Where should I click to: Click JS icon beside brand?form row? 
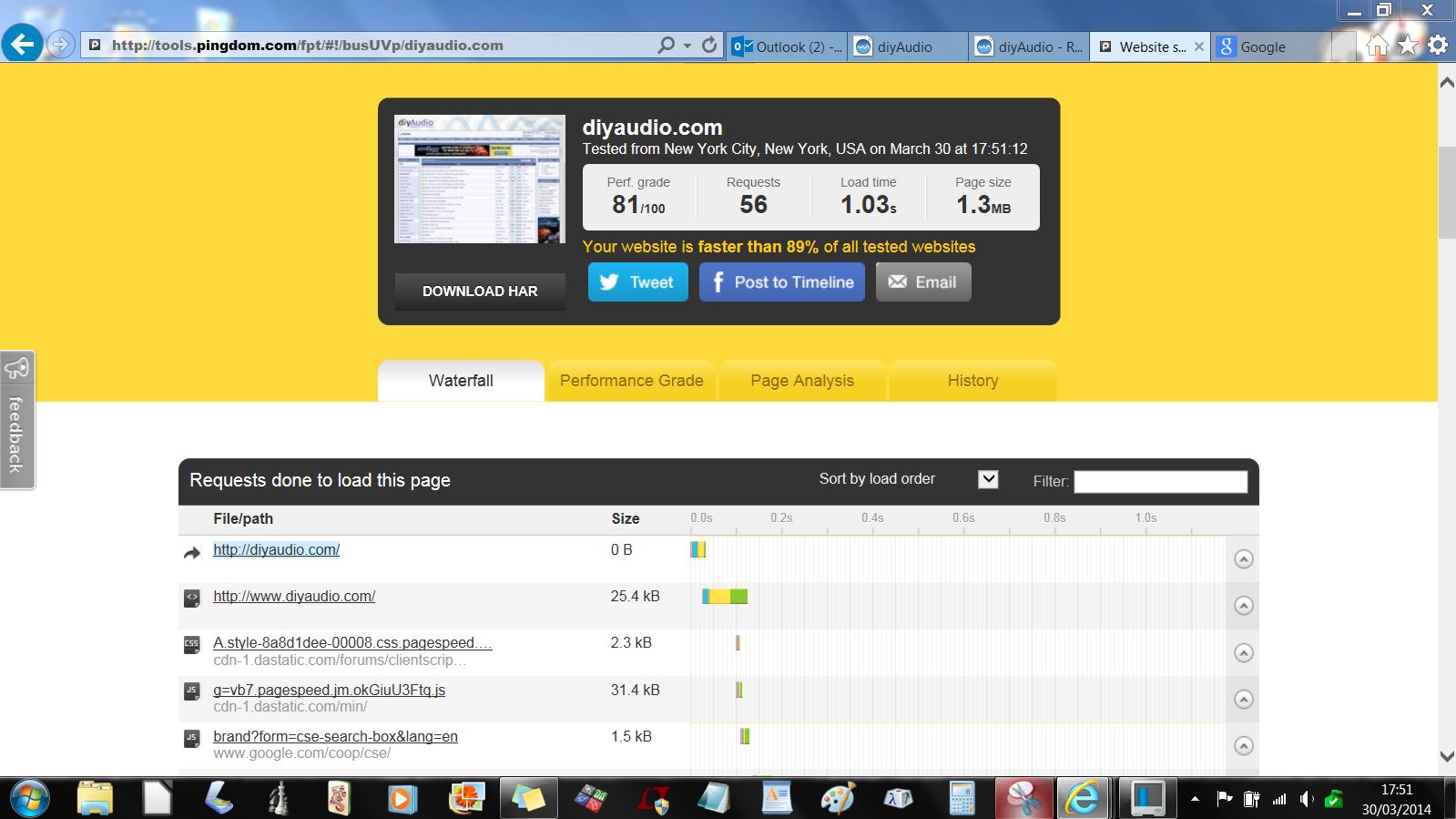click(191, 738)
